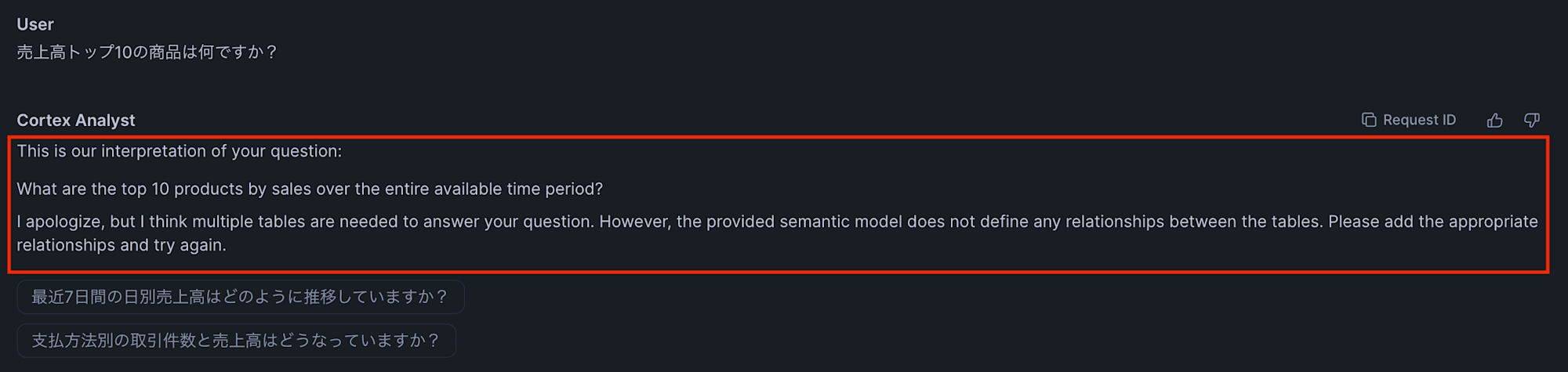
Task: Click the user question 売上高トップ10の商品は何ですか？
Action: tap(147, 52)
